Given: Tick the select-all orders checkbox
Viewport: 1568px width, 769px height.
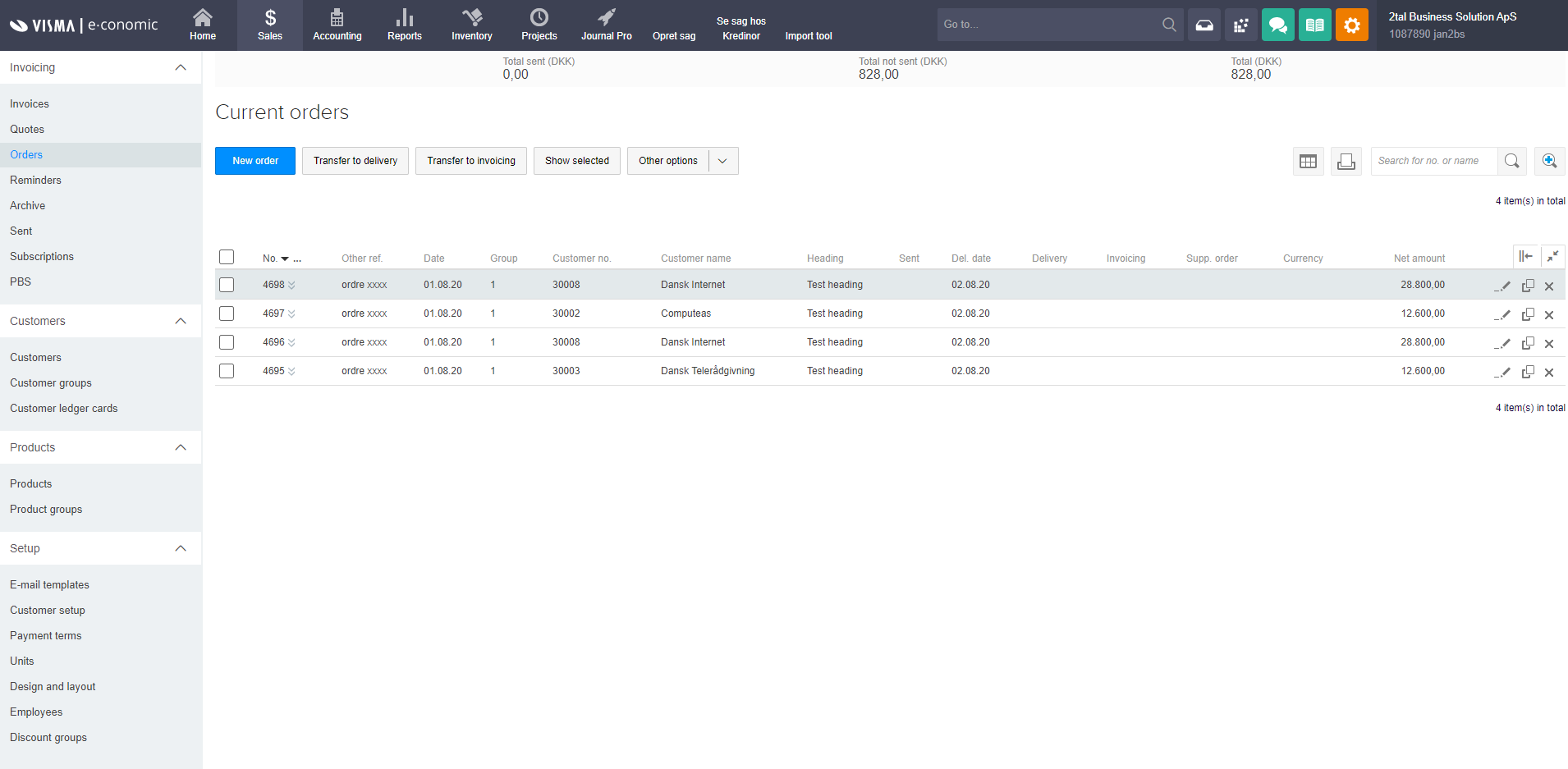Looking at the screenshot, I should [227, 256].
